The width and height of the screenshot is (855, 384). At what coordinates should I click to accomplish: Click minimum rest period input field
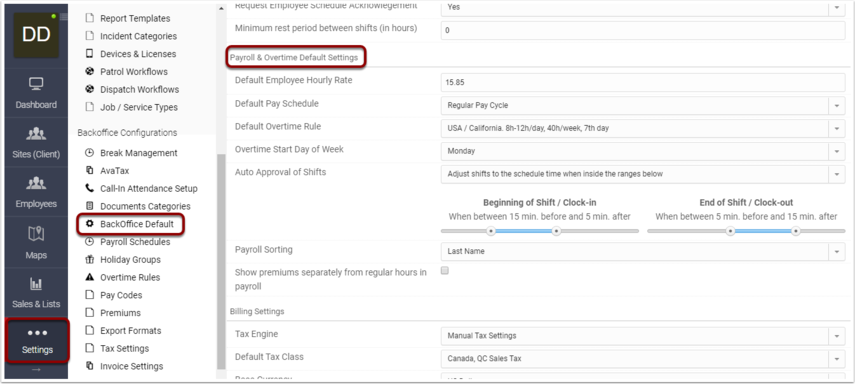(x=643, y=31)
